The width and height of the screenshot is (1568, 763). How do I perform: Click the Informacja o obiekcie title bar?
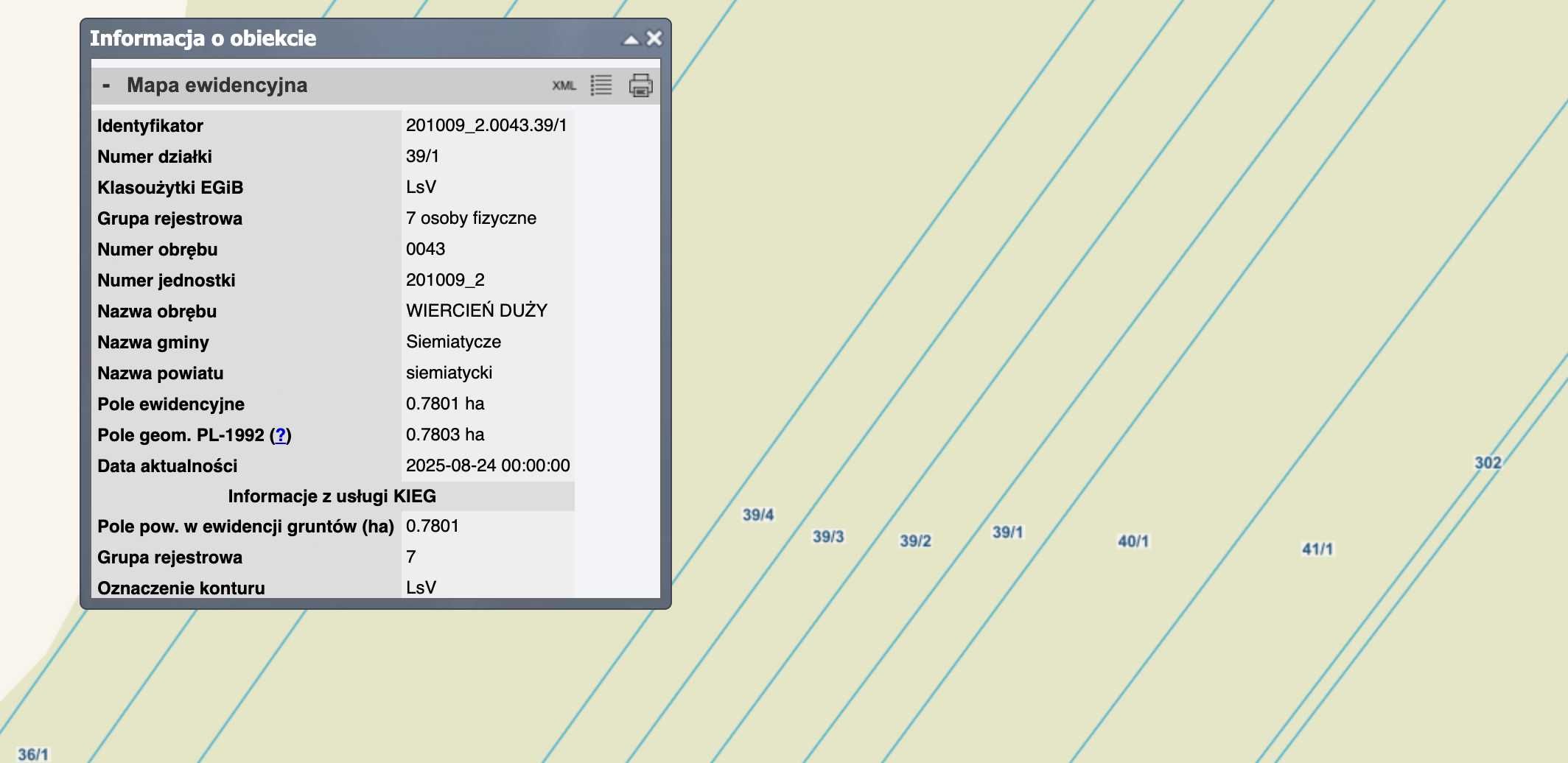tap(376, 38)
